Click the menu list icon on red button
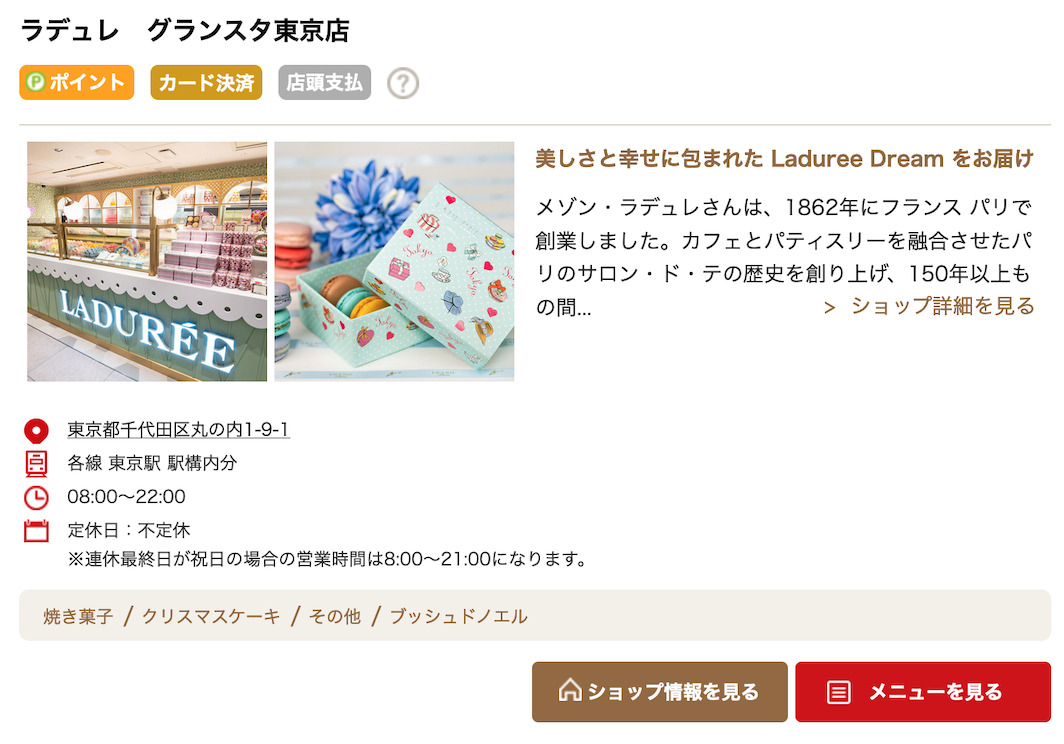 click(839, 692)
